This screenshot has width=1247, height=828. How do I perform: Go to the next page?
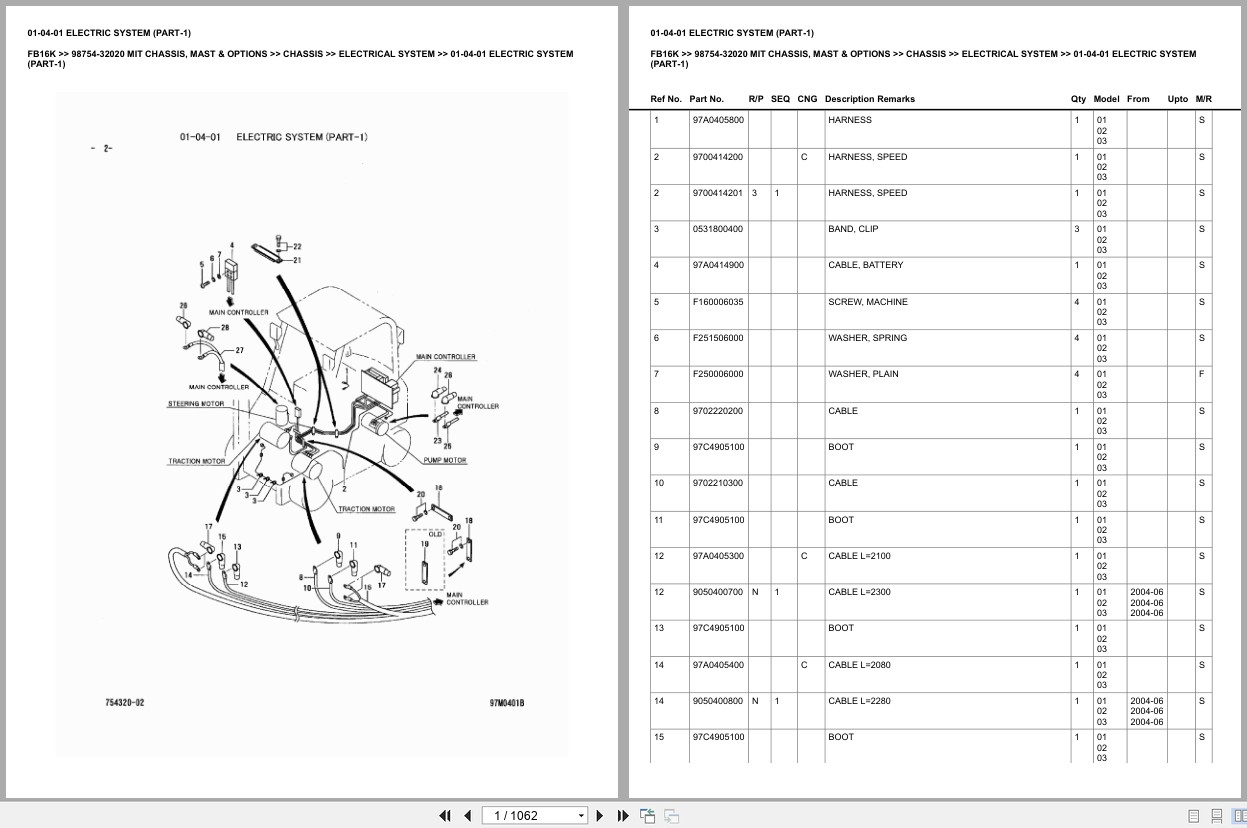(x=600, y=815)
